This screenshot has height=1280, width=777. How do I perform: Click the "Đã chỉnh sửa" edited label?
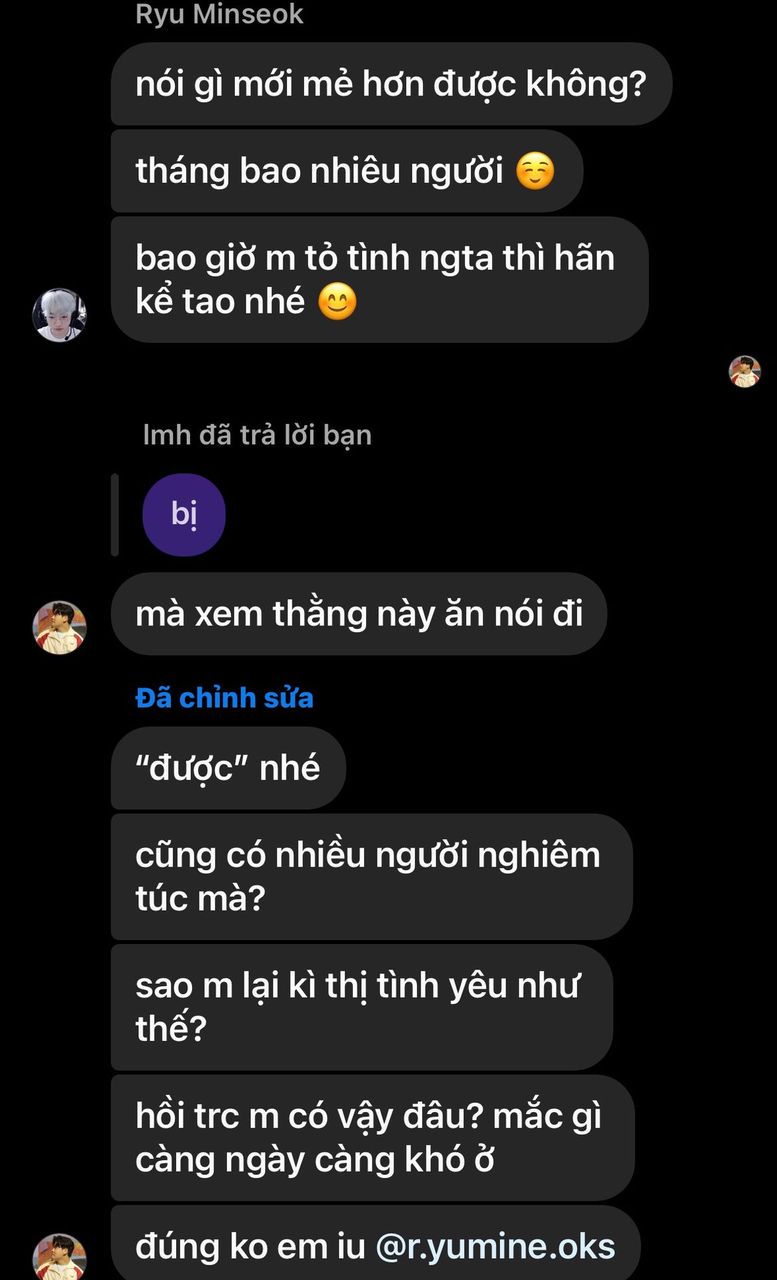pyautogui.click(x=224, y=697)
